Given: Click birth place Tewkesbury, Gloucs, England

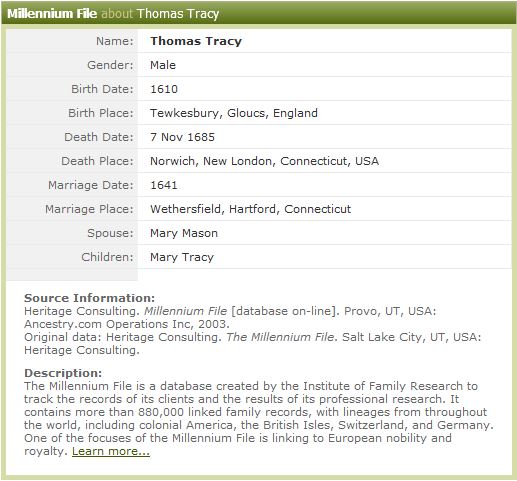Looking at the screenshot, I should tap(234, 113).
